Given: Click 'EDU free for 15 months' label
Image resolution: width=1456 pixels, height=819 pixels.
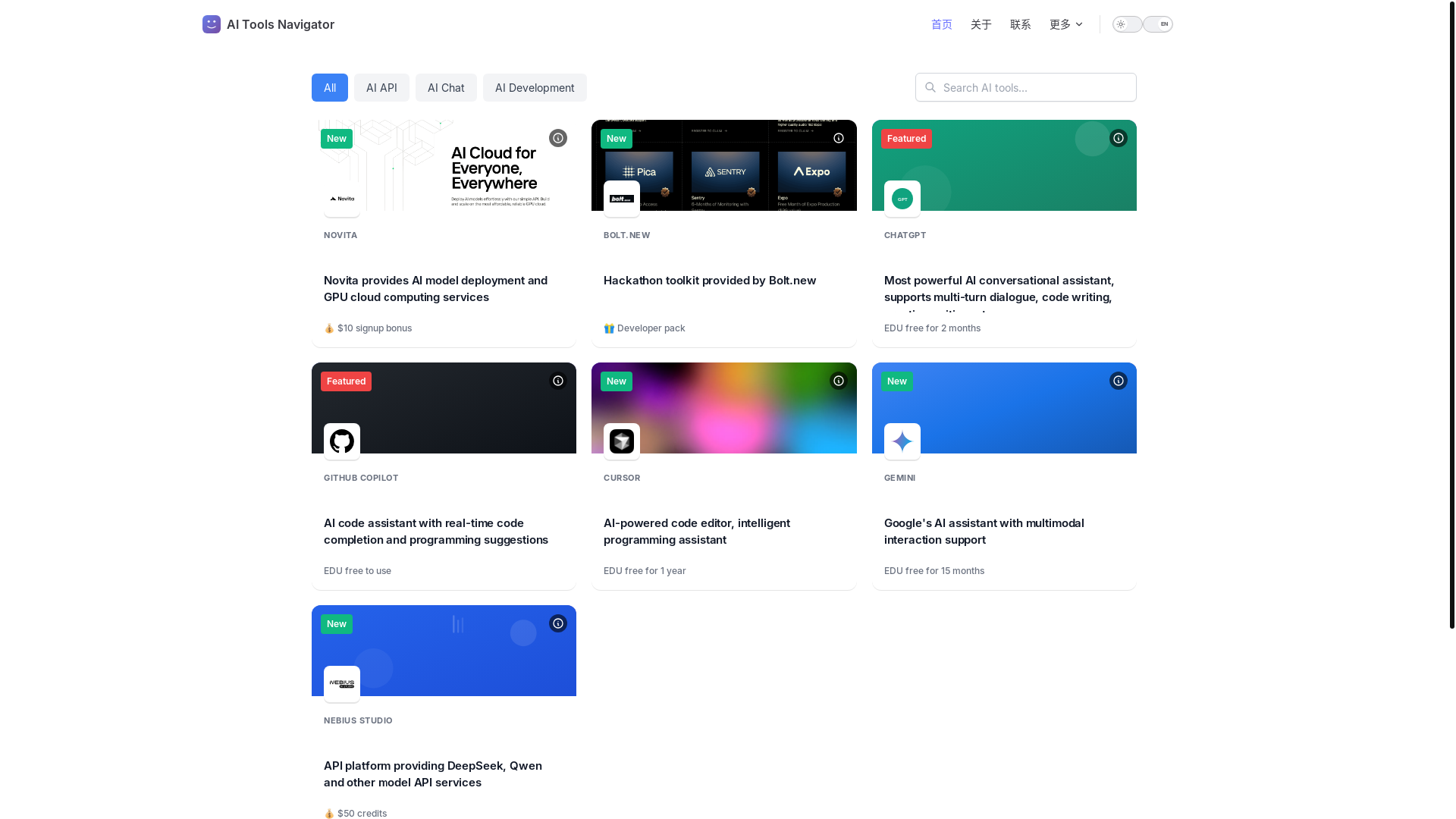Looking at the screenshot, I should coord(934,571).
